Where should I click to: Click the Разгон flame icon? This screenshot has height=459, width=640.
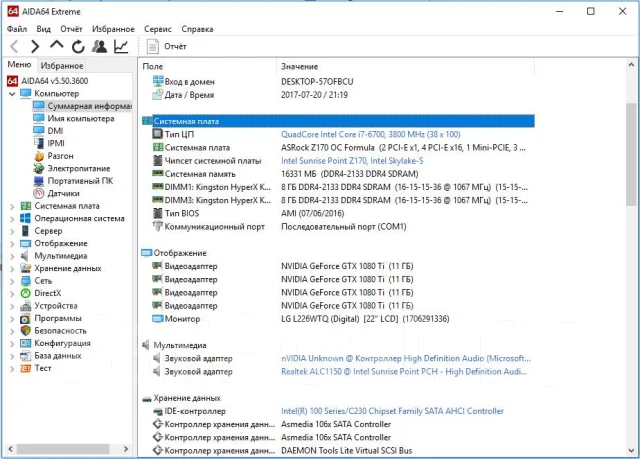tap(39, 156)
